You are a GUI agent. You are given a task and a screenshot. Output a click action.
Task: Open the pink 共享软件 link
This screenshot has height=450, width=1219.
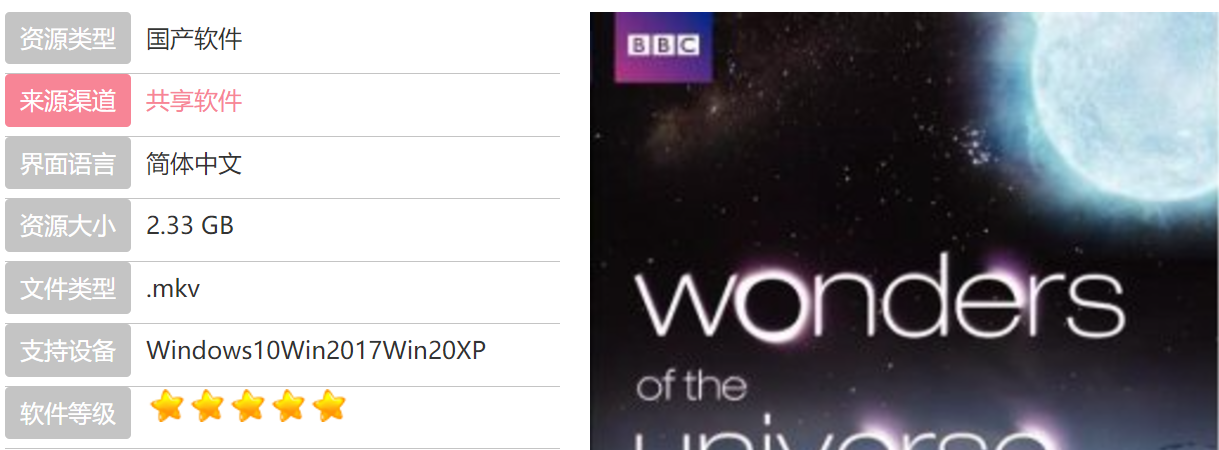[194, 101]
